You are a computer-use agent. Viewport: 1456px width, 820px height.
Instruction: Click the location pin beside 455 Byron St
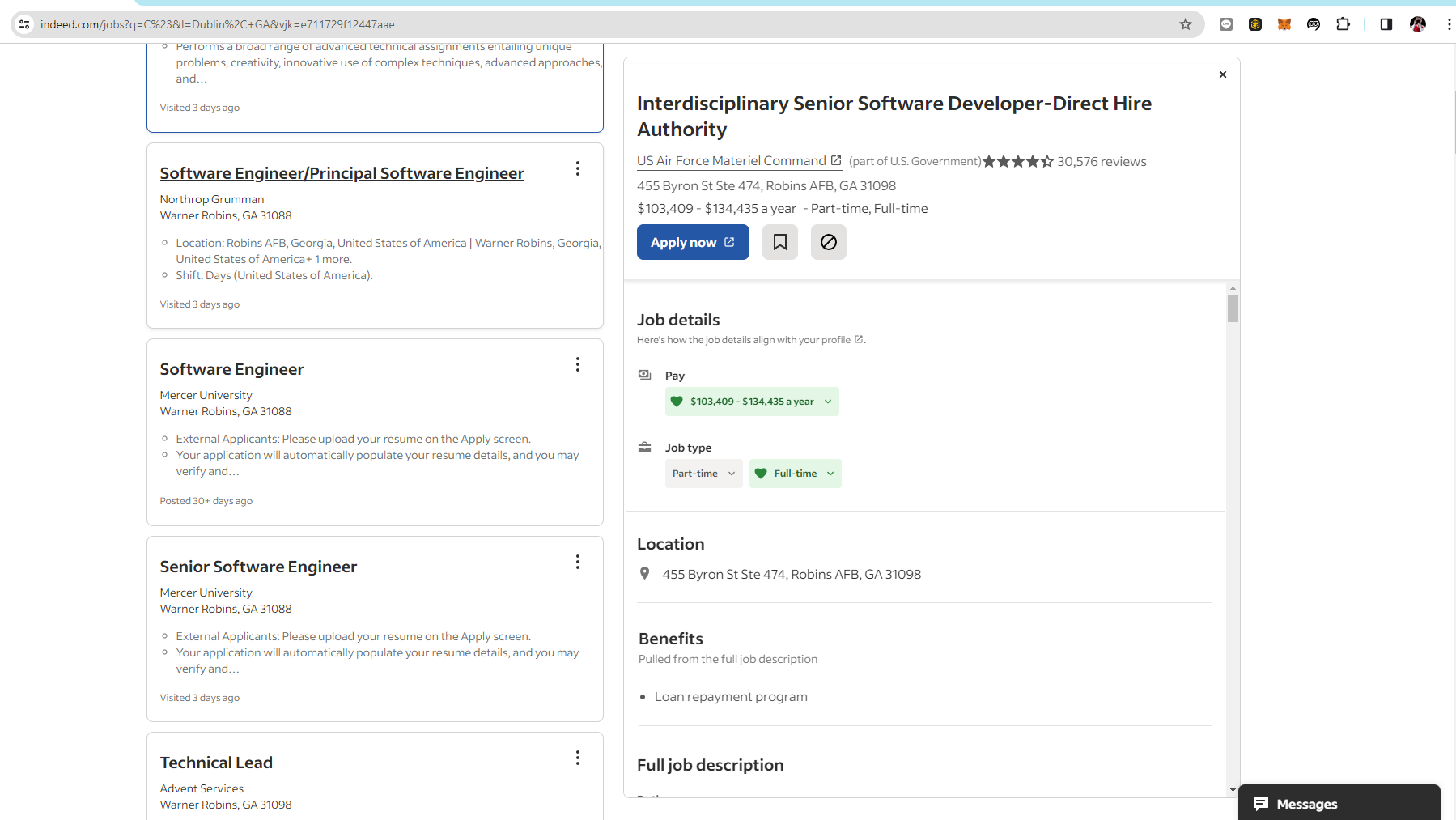[x=645, y=573]
